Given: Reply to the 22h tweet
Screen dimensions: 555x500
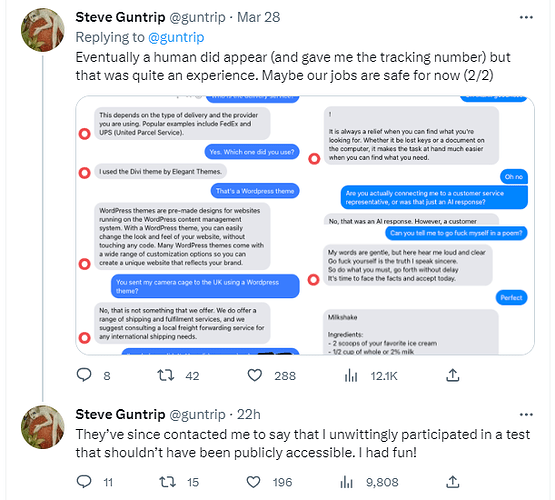Looking at the screenshot, I should pyautogui.click(x=84, y=482).
